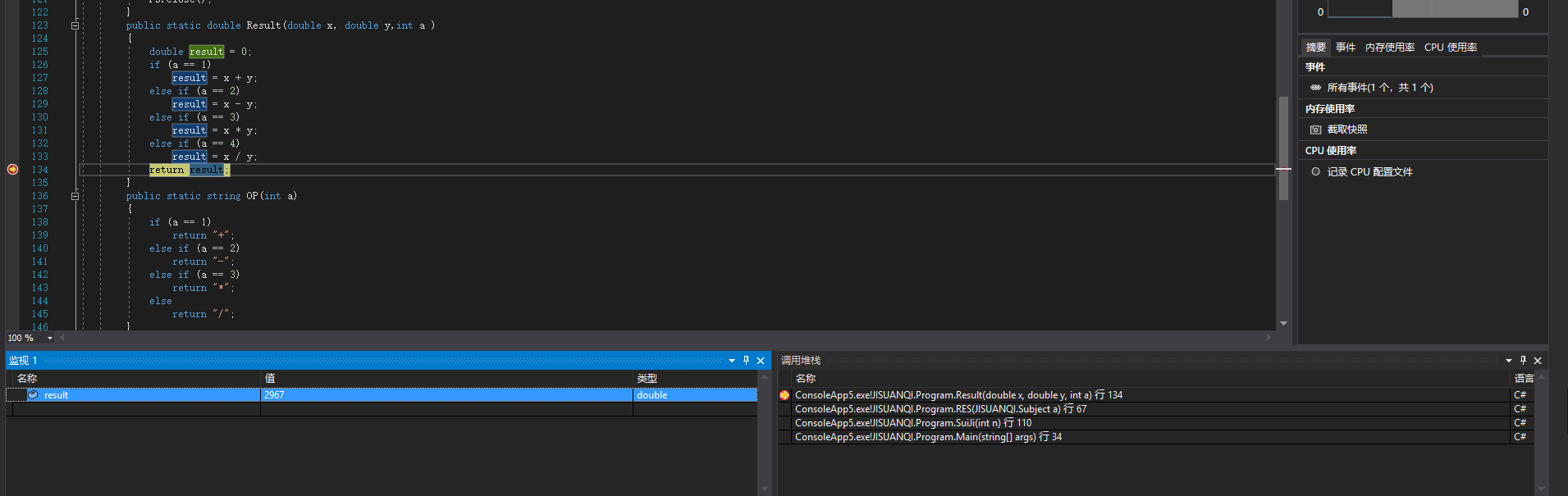Open the 调用堆栈 window options dropdown

(1509, 361)
